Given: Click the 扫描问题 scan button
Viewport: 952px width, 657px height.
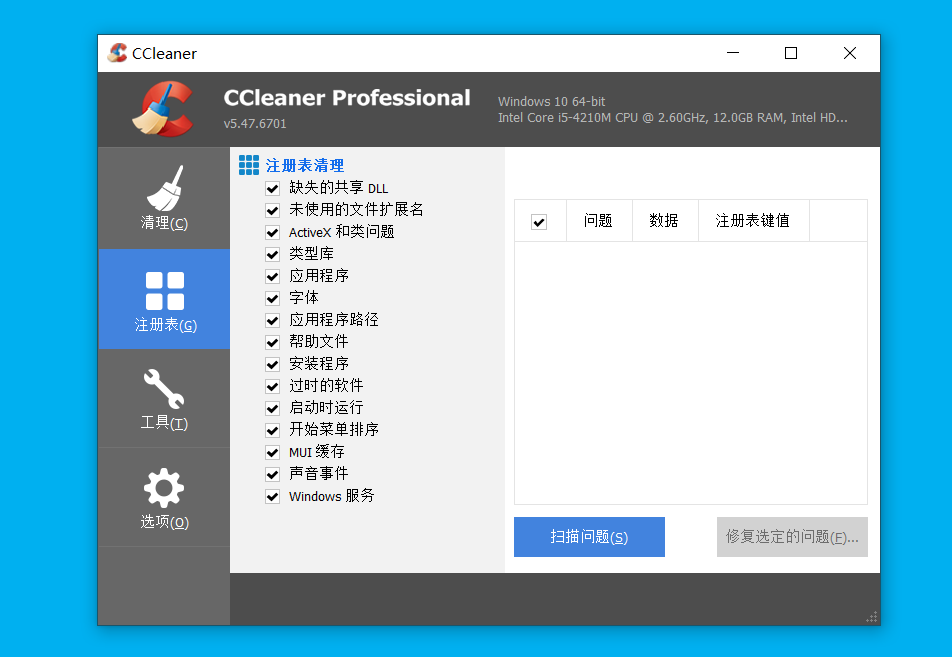Looking at the screenshot, I should 589,537.
